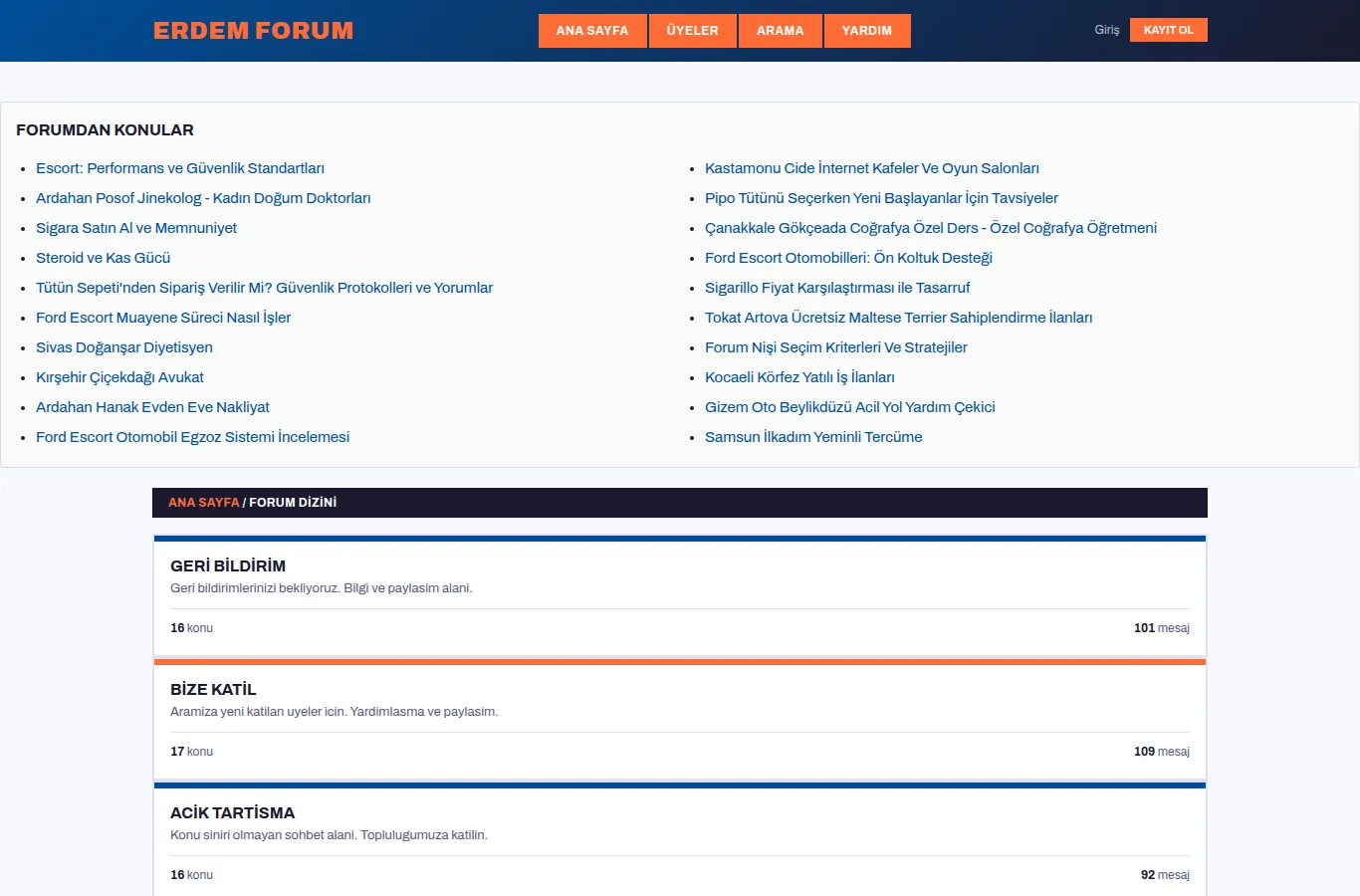Visit Sivas Doğanşar Diyetisyen topic link
The width and height of the screenshot is (1360, 896).
124,347
